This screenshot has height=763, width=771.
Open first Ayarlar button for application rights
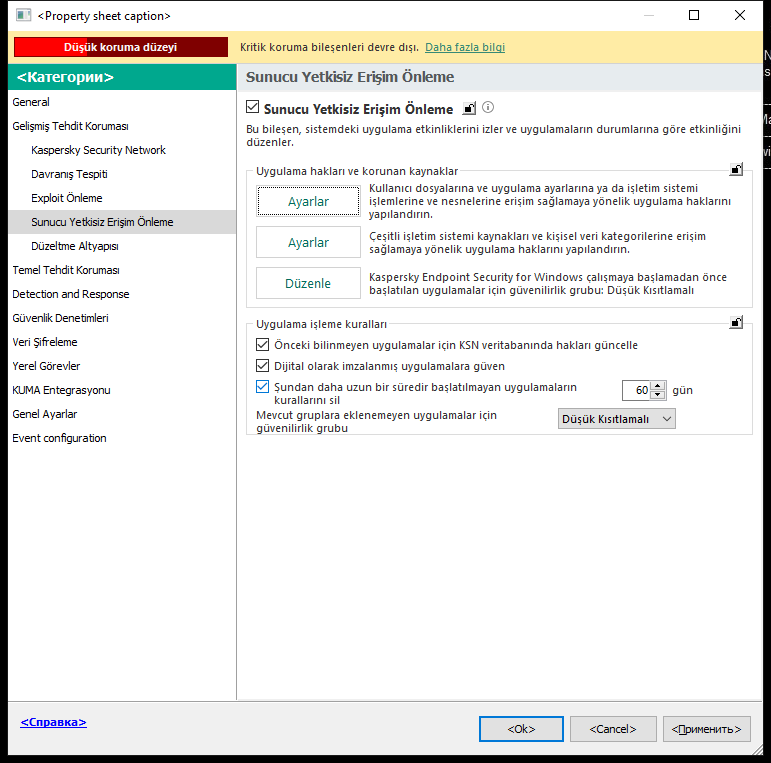coord(308,201)
